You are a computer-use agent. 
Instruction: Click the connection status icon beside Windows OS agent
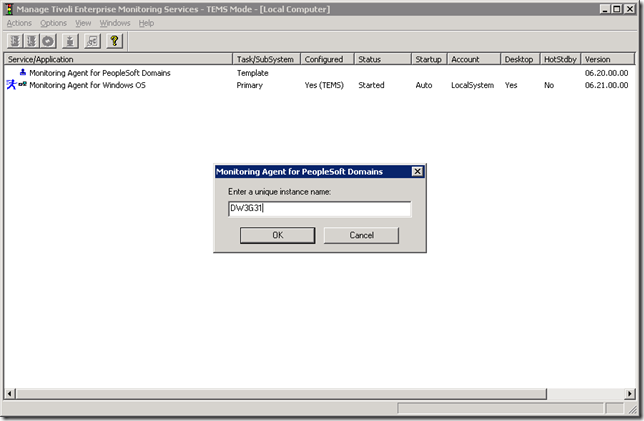(x=22, y=84)
